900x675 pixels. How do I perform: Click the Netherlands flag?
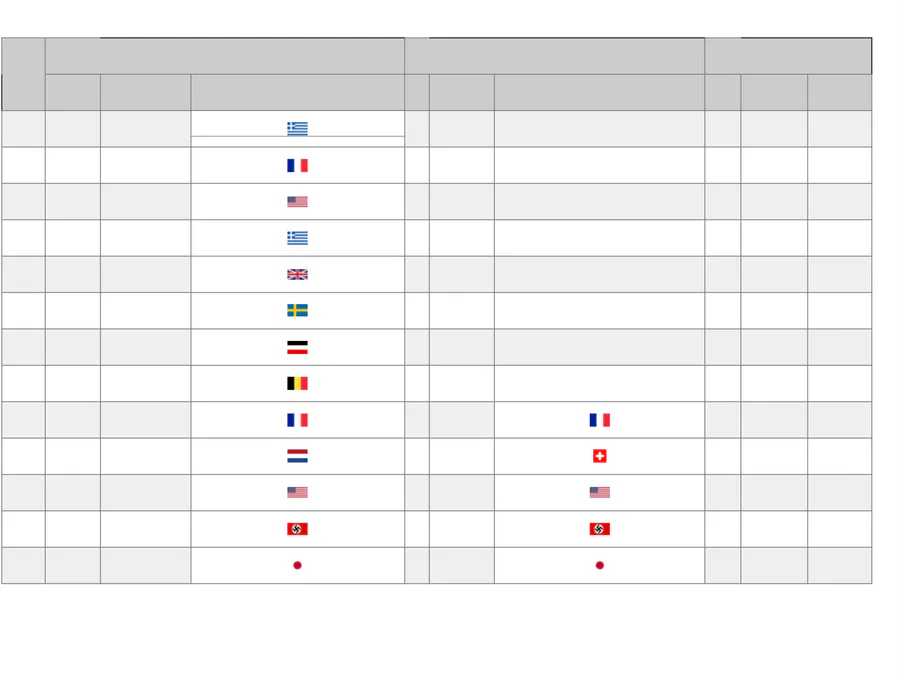click(297, 456)
